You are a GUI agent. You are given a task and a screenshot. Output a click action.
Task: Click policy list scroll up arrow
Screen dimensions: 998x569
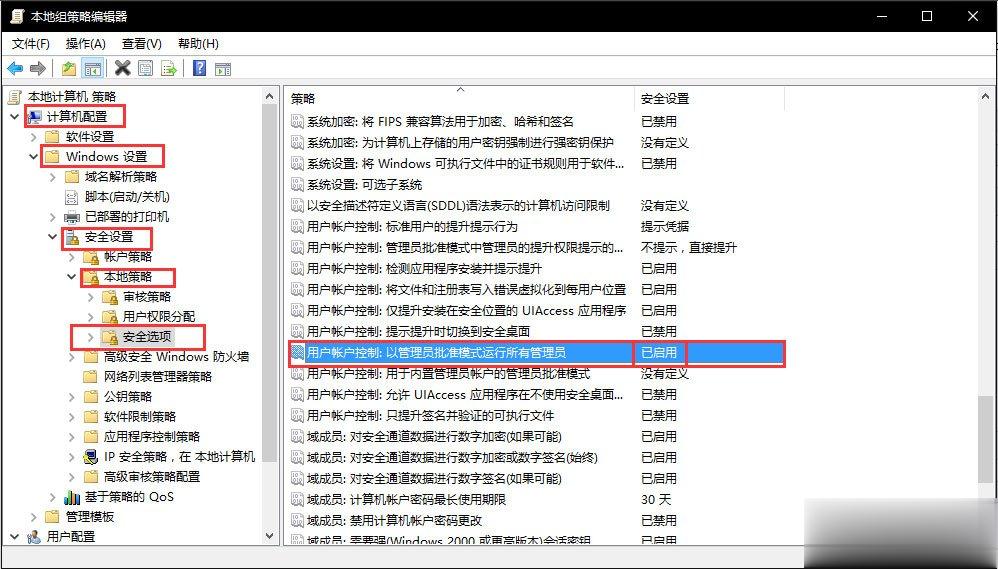click(985, 96)
